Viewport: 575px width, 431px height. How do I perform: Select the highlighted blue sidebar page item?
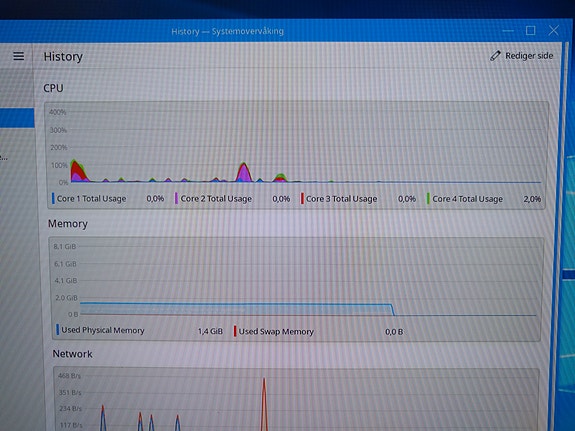17,118
